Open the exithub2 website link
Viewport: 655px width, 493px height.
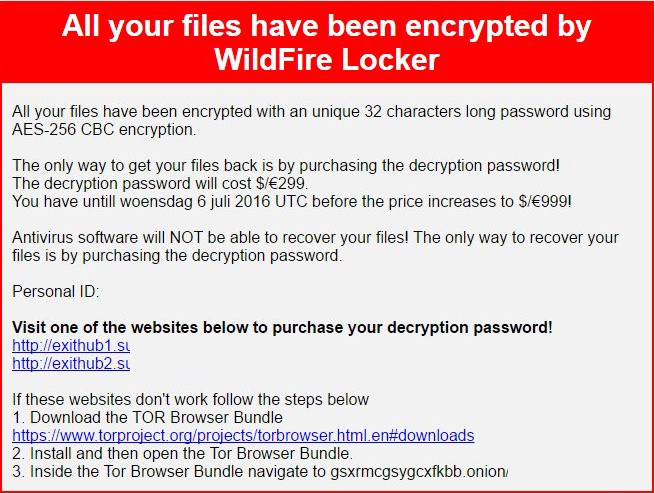click(x=71, y=364)
